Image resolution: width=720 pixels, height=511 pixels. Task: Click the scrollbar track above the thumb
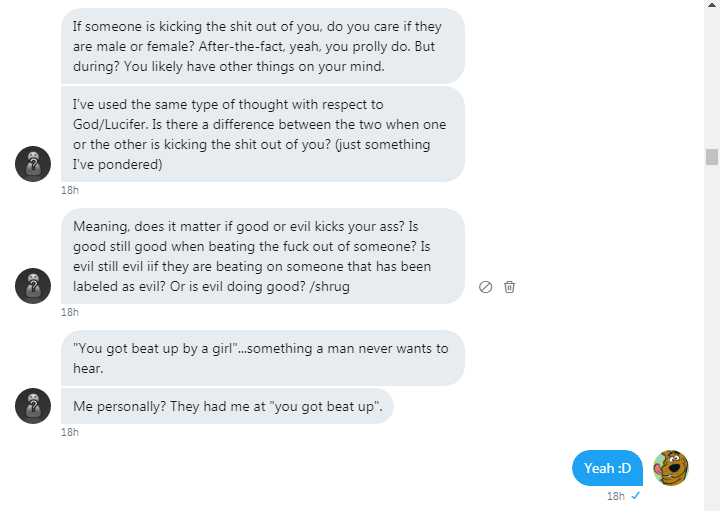click(x=712, y=70)
